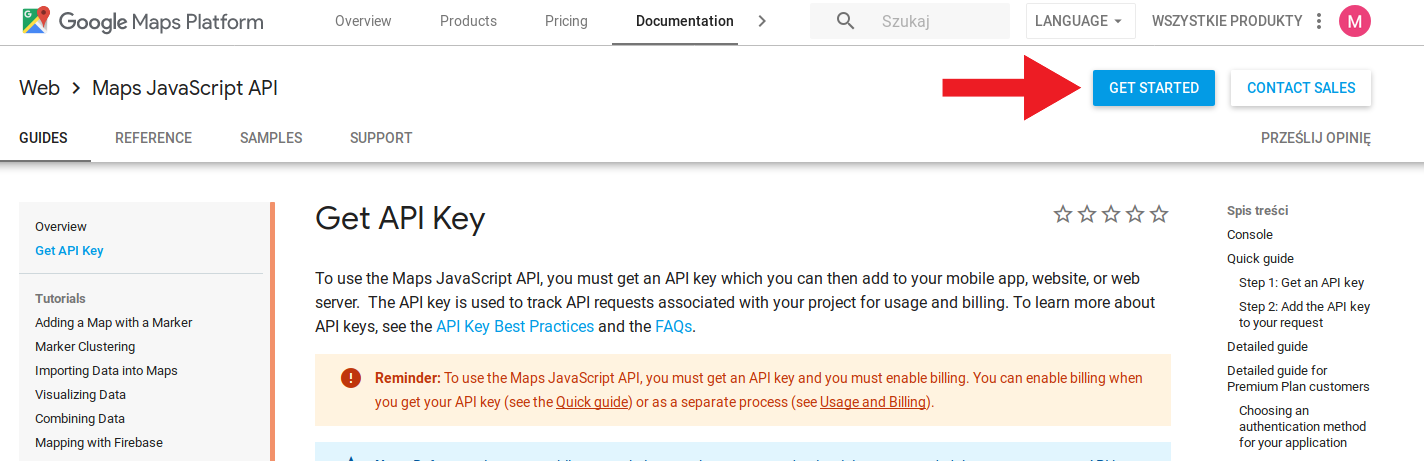Rate the page one star
This screenshot has height=461, width=1424.
(x=1063, y=214)
